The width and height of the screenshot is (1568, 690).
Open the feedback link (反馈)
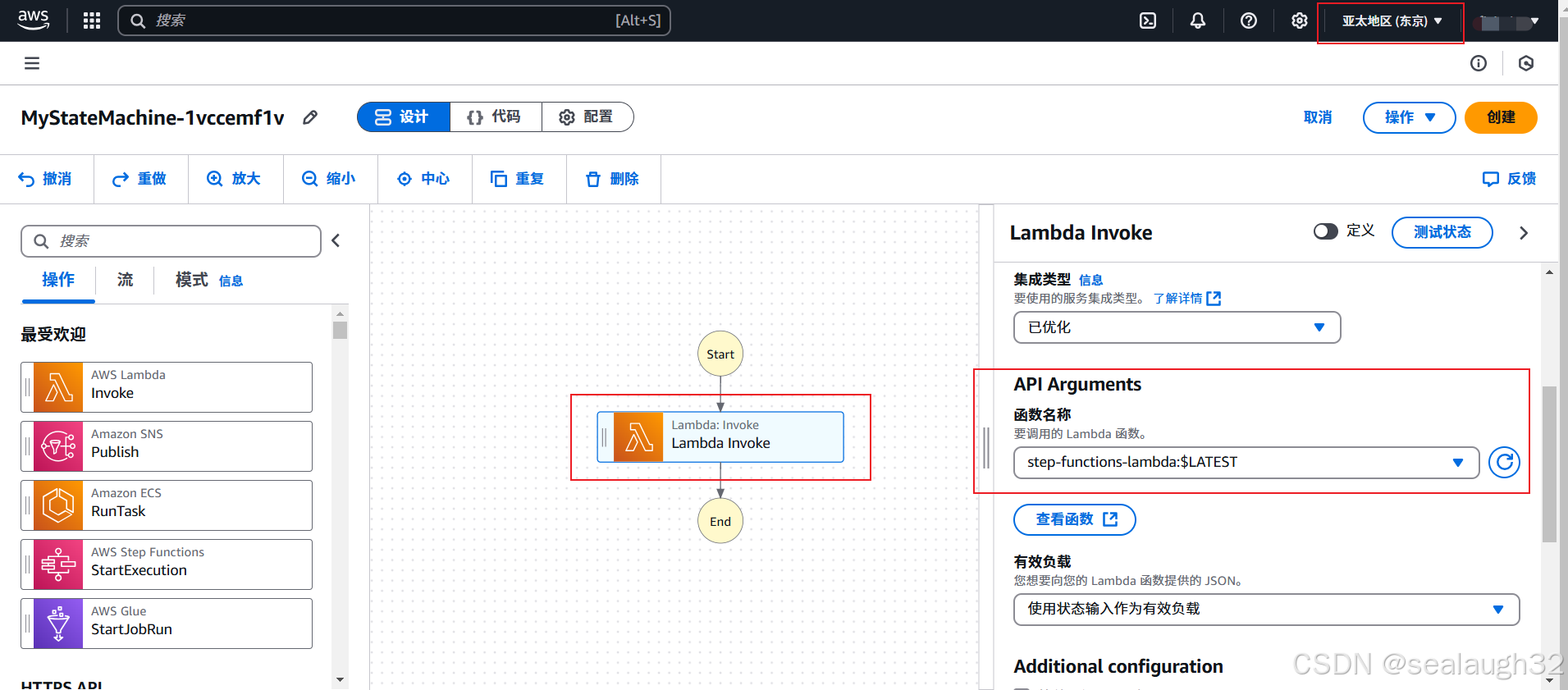1510,179
